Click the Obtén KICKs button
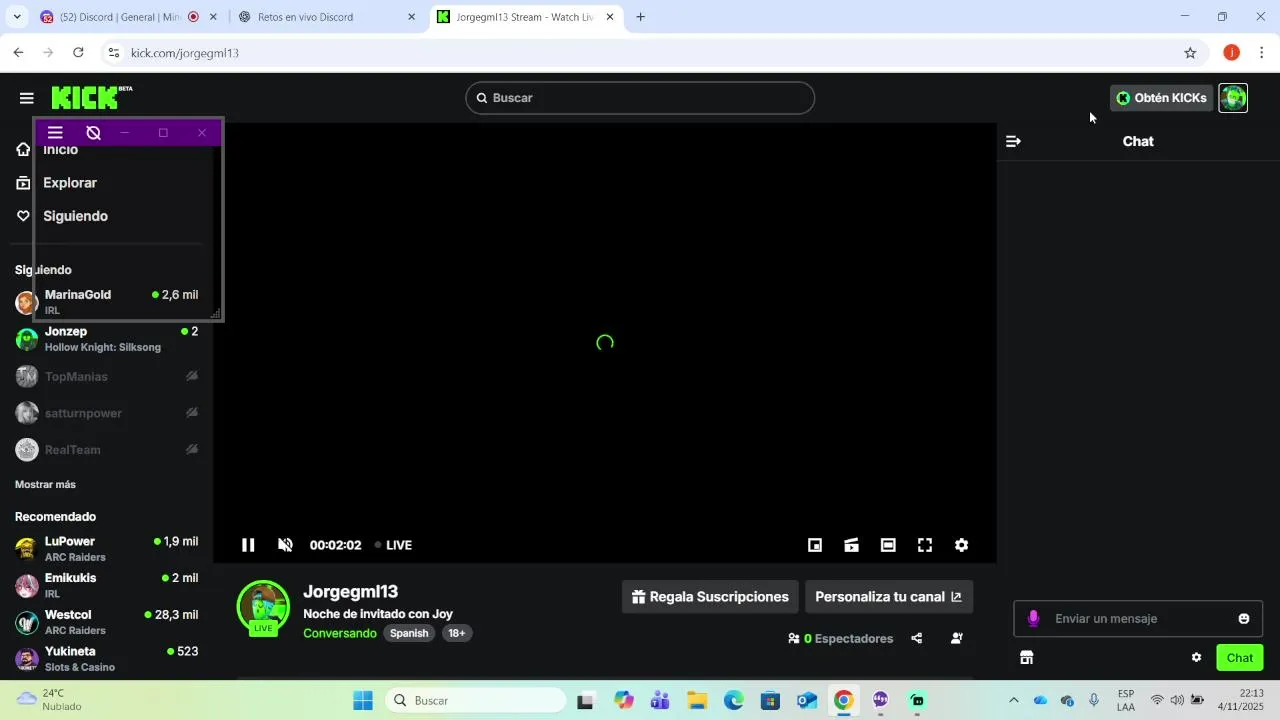1280x720 pixels. pos(1161,98)
